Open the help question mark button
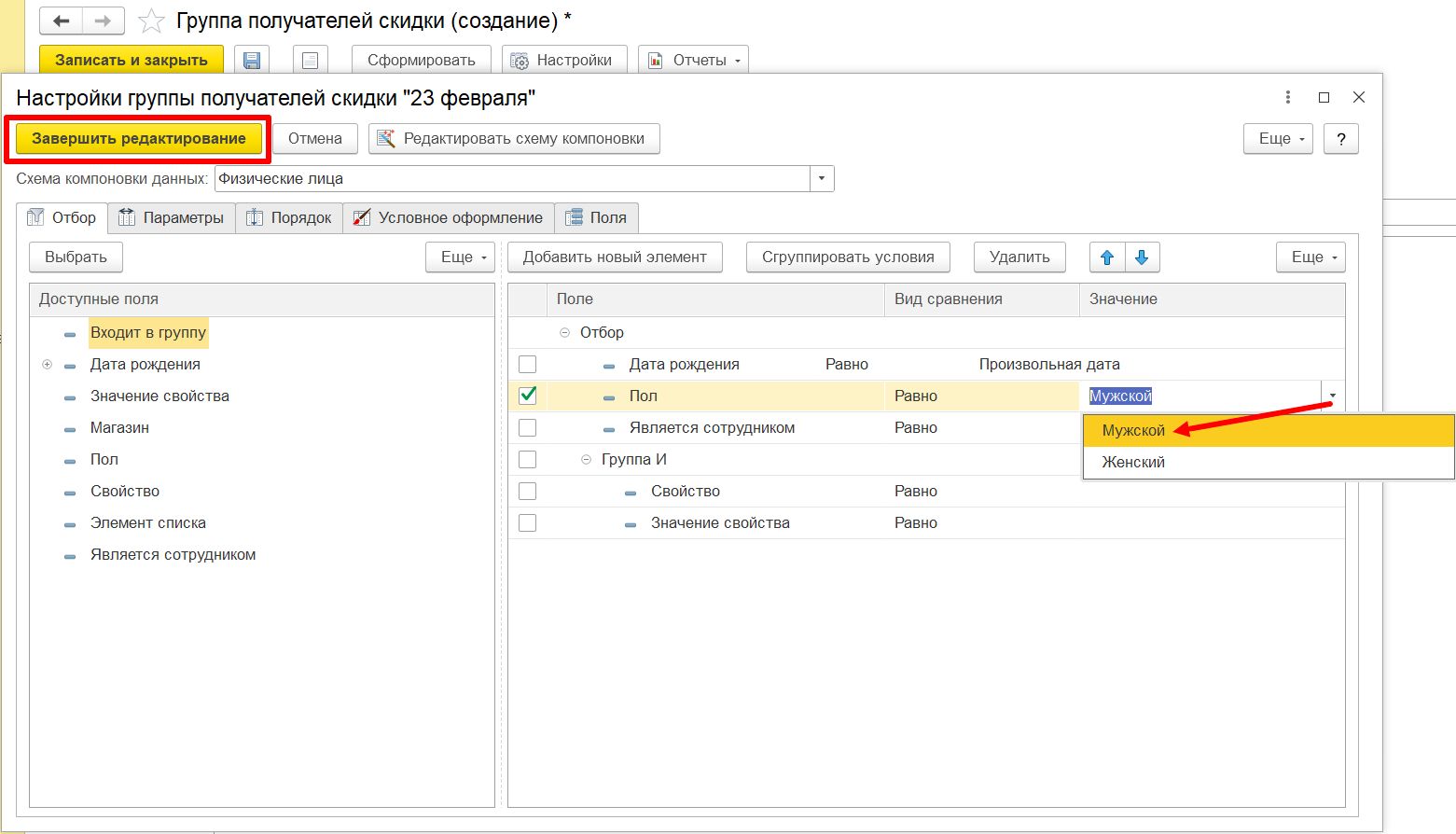The height and width of the screenshot is (834, 1456). tap(1340, 139)
